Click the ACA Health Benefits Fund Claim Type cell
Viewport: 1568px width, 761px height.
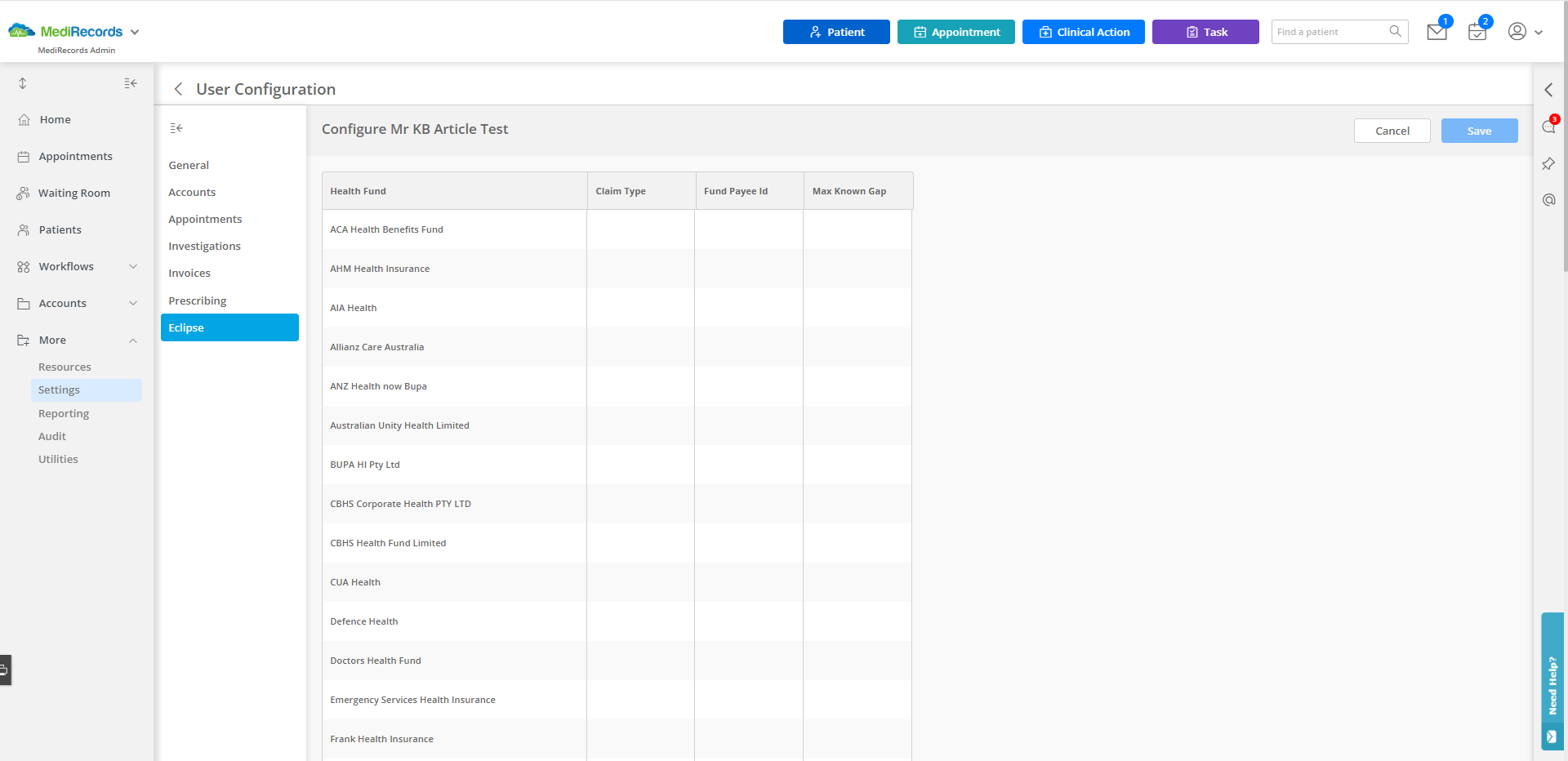click(x=641, y=229)
